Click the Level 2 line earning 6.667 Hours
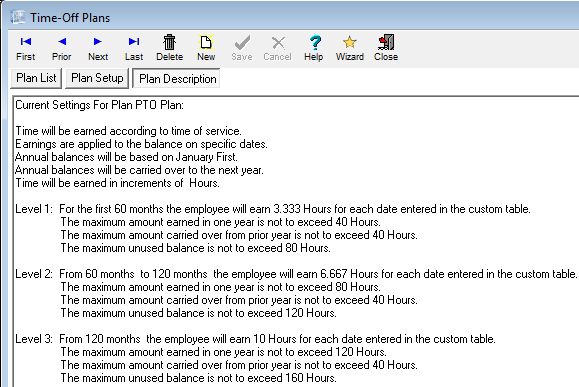This screenshot has height=387, width=579. coord(296,274)
